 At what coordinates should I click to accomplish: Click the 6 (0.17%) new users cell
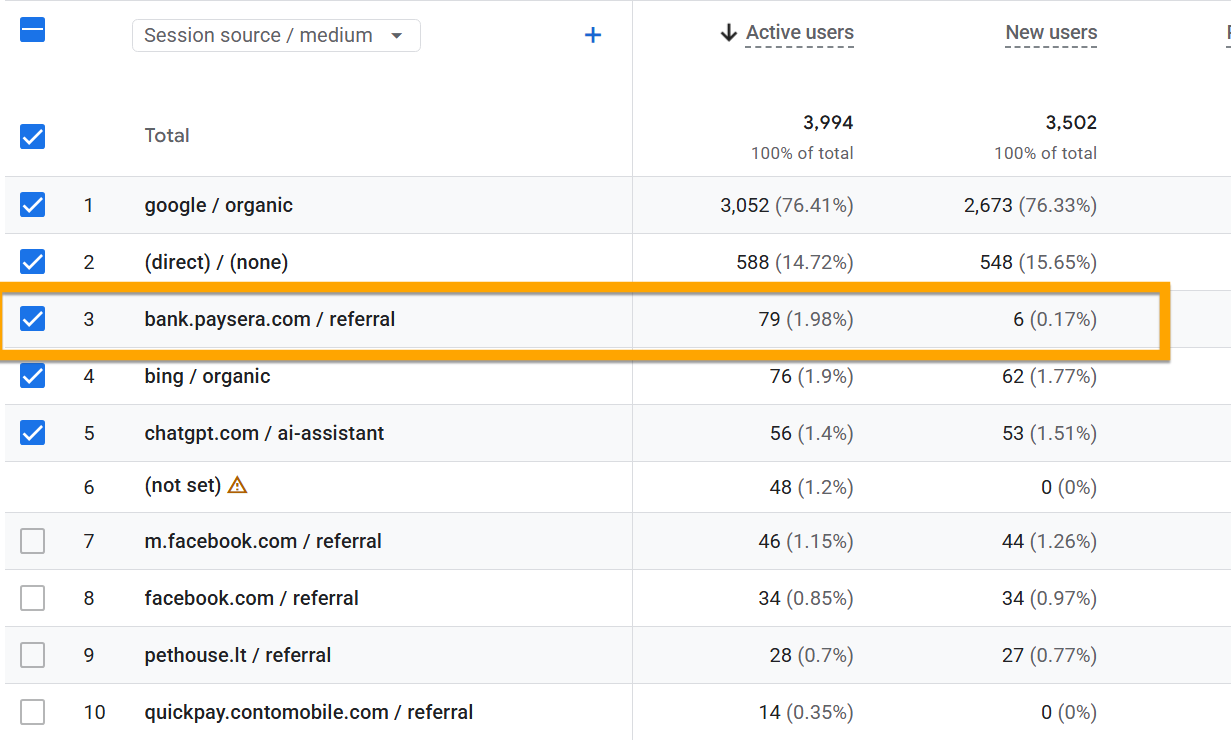point(1055,319)
